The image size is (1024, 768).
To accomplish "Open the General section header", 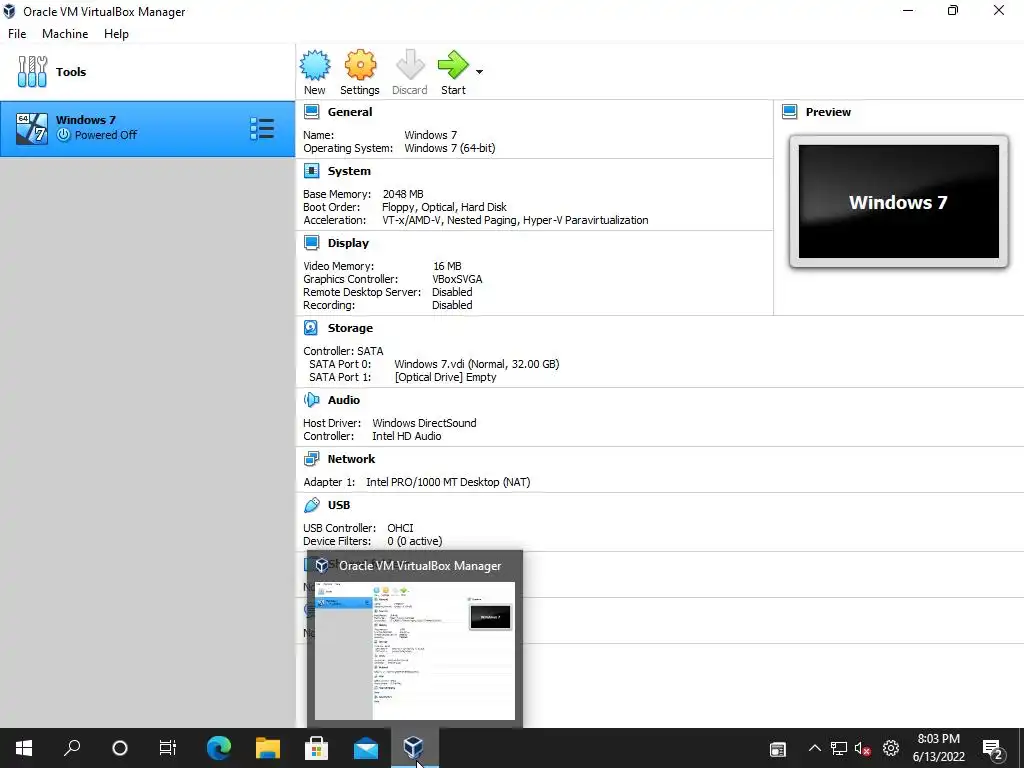I will [x=350, y=112].
